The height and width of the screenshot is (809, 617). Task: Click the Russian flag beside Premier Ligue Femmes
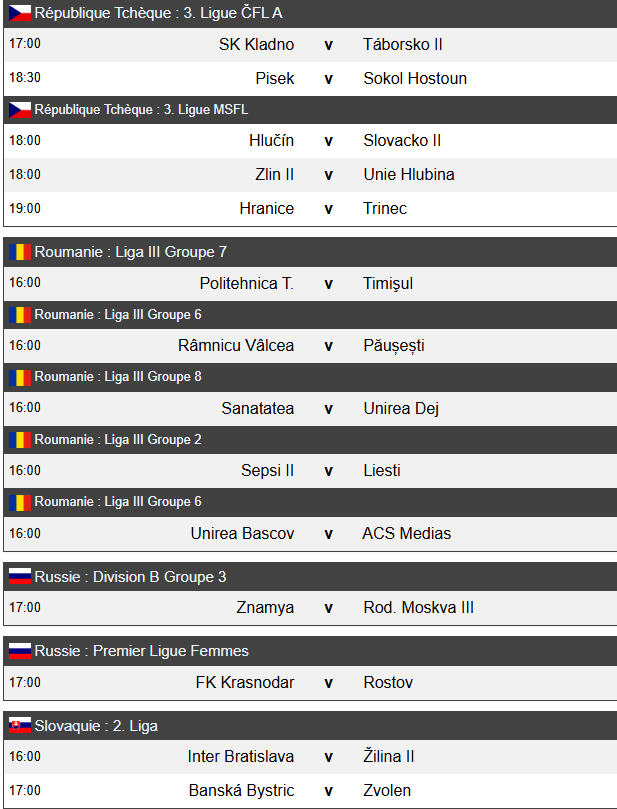[20, 651]
